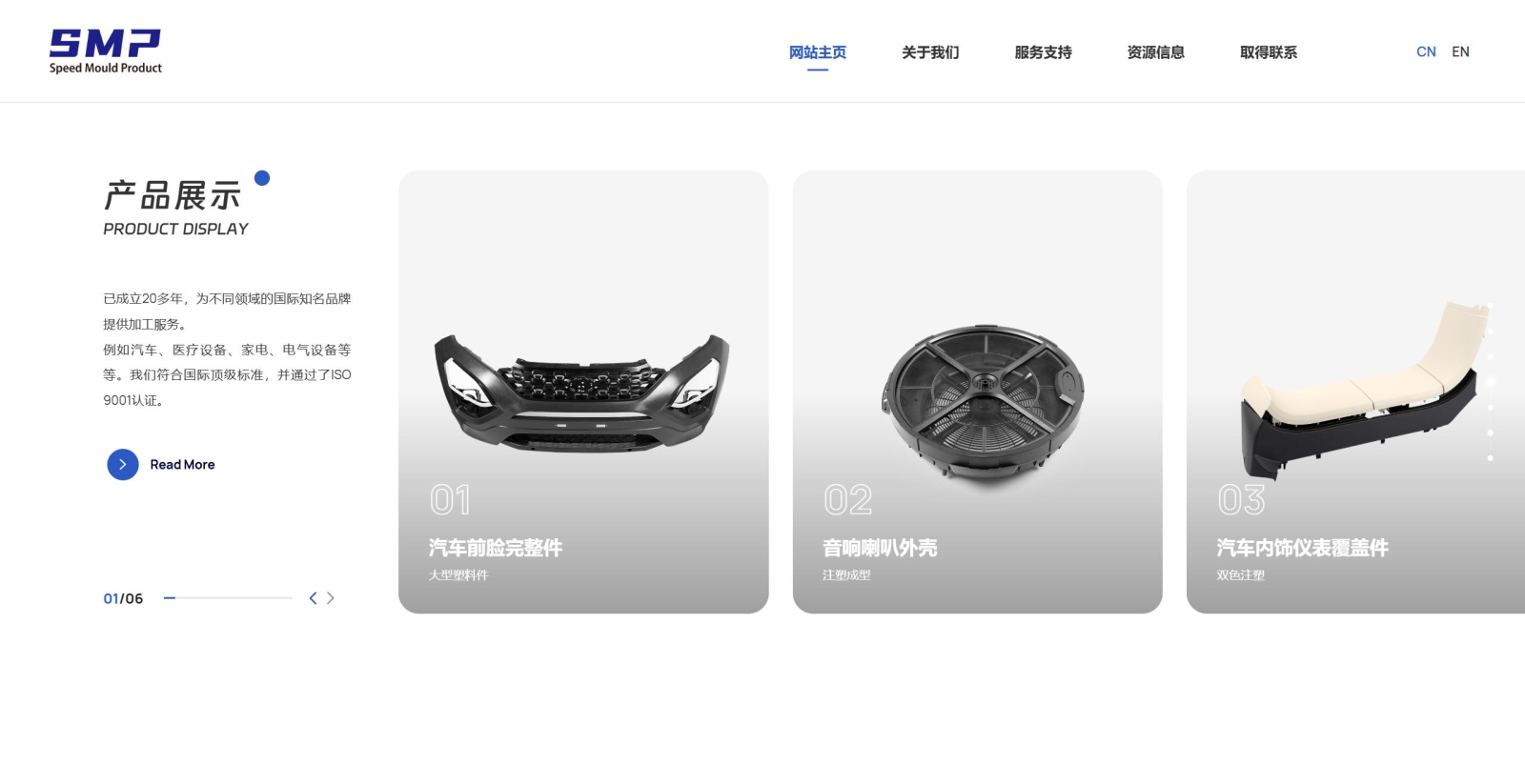Viewport: 1525px width, 784px height.
Task: Open the 资源信息 navigation menu
Action: [x=1155, y=52]
